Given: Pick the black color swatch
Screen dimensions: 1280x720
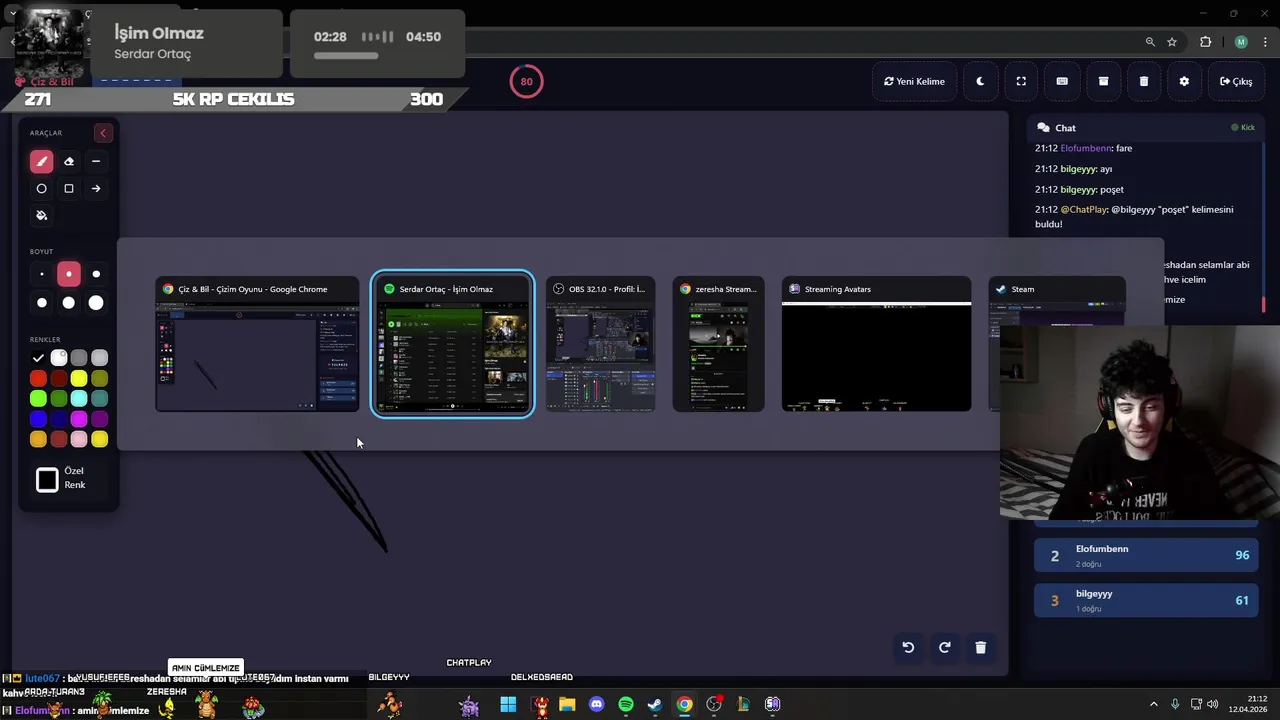Looking at the screenshot, I should tap(38, 358).
